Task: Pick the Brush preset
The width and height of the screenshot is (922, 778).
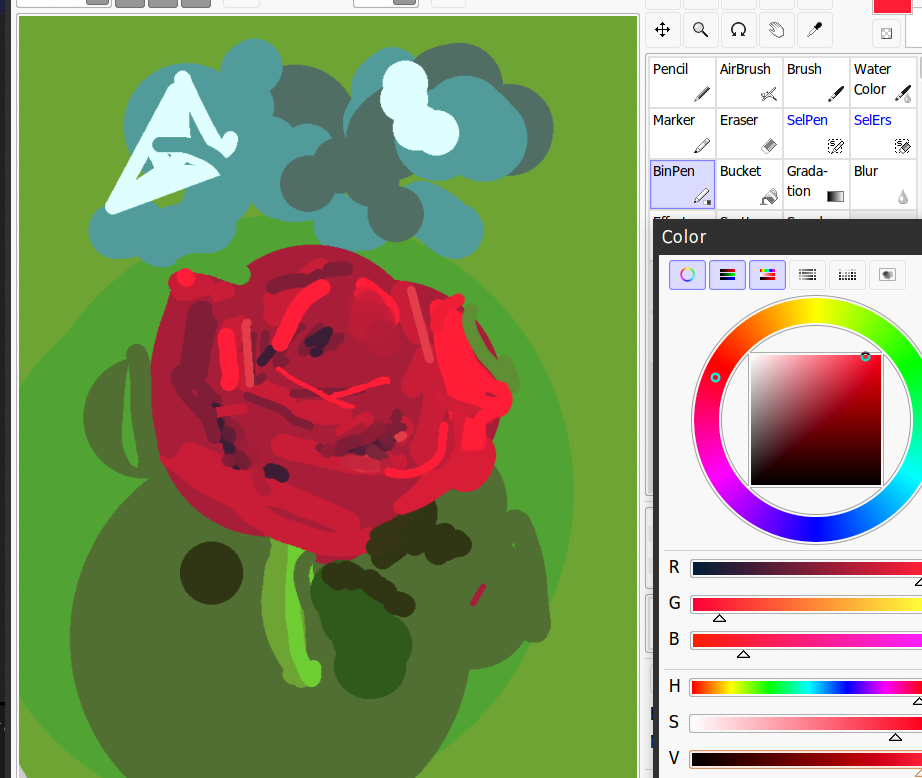Action: click(x=816, y=82)
